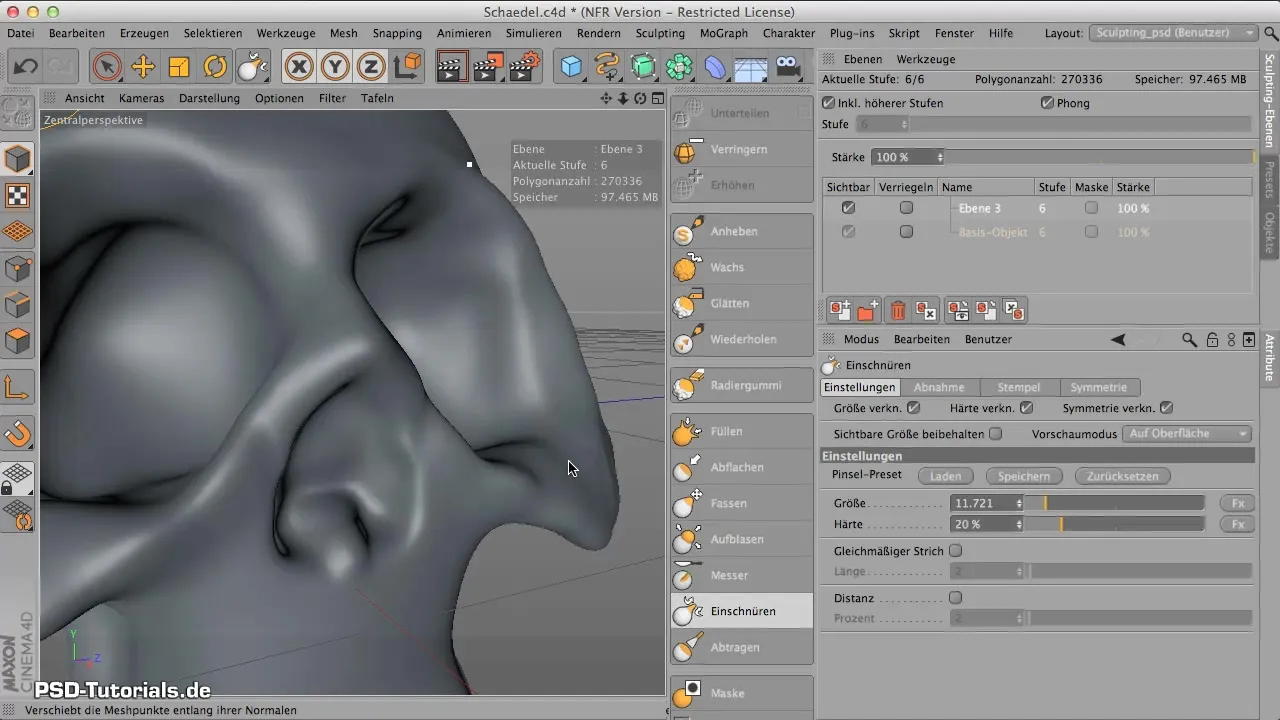This screenshot has width=1280, height=720.
Task: Adjust the Größe slider bar
Action: click(x=1117, y=503)
